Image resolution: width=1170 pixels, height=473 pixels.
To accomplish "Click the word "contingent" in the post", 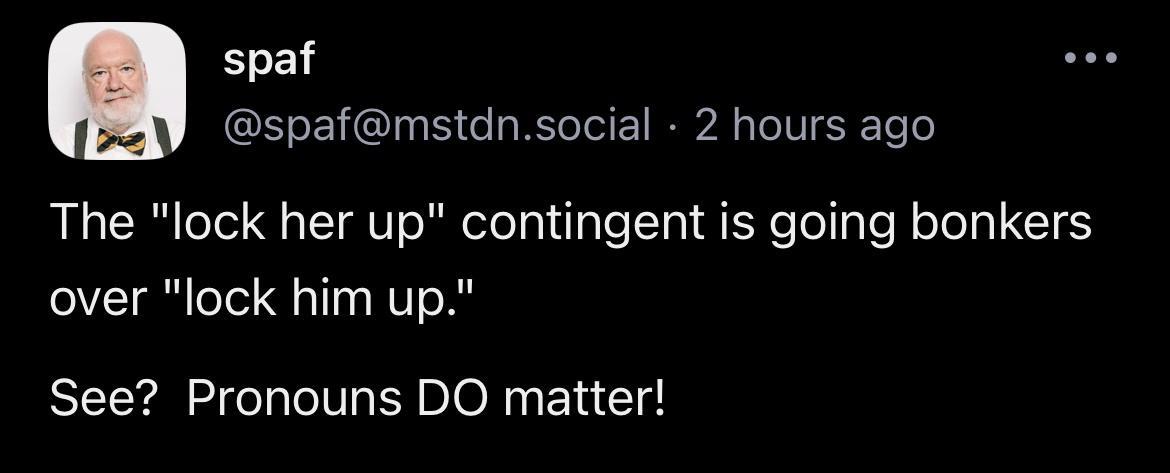I will (x=580, y=224).
